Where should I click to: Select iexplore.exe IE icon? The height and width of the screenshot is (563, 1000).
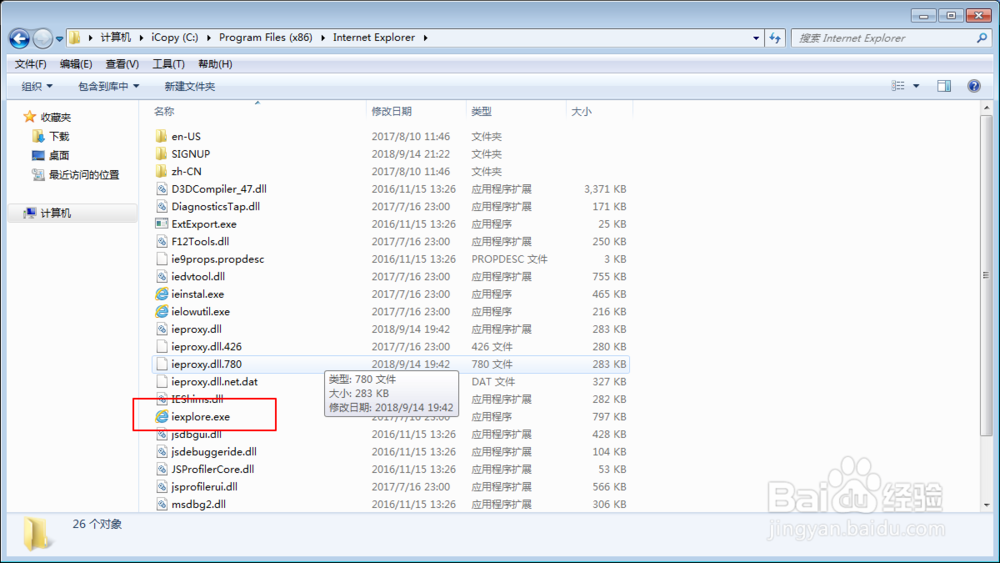coord(162,416)
